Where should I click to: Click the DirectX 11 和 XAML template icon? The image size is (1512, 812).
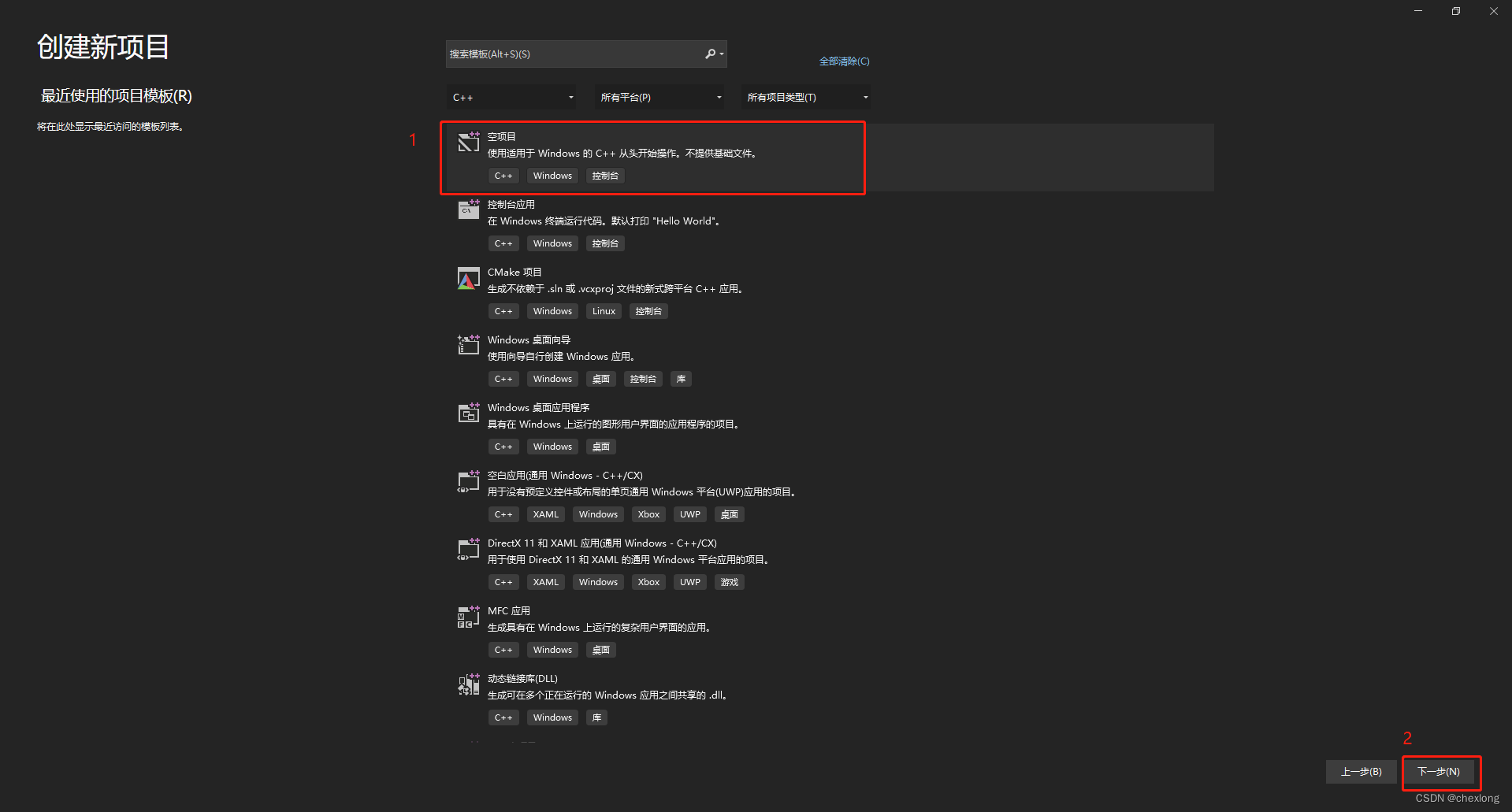(x=469, y=548)
